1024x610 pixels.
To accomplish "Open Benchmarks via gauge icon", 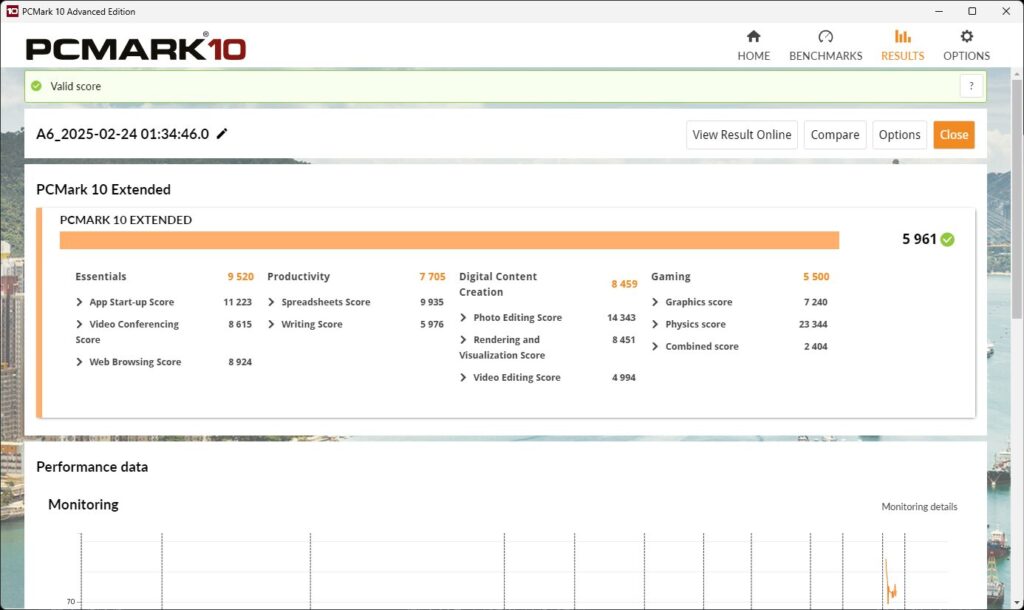I will 825,37.
